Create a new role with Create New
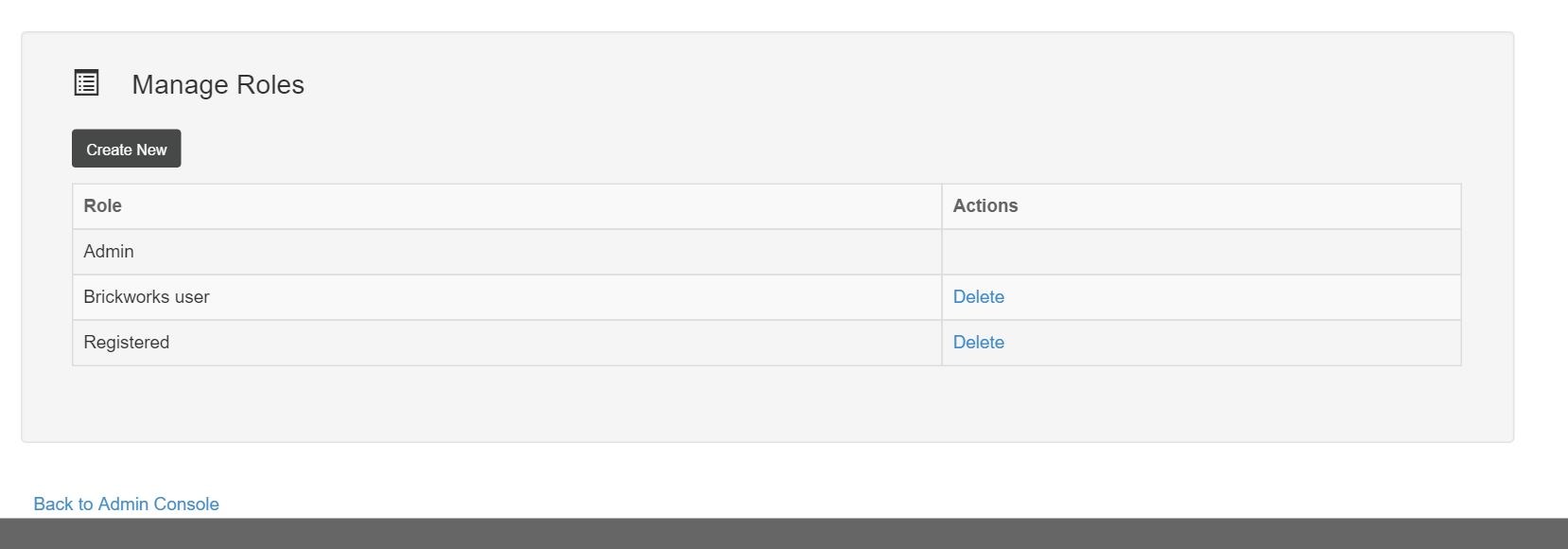The height and width of the screenshot is (549, 1568). (x=127, y=149)
